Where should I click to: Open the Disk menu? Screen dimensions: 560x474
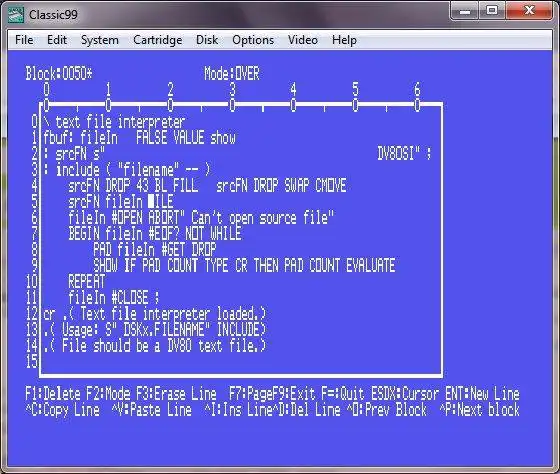207,40
